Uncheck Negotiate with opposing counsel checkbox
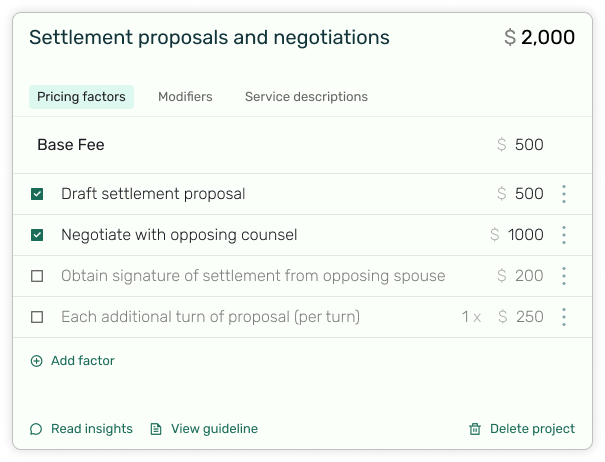The image size is (605, 462). (x=37, y=235)
